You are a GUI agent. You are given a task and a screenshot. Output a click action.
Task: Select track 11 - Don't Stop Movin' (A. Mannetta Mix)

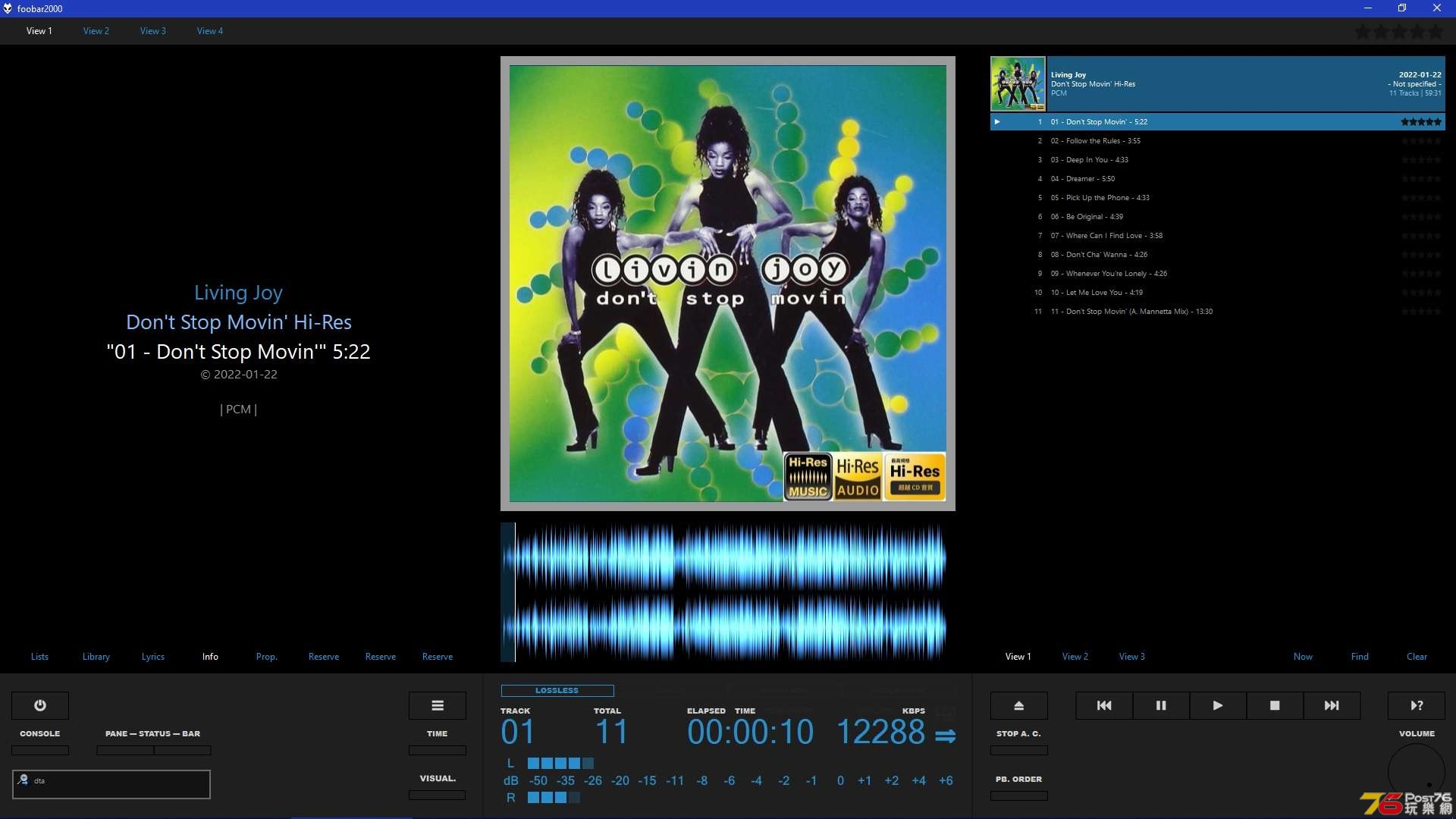pyautogui.click(x=1217, y=311)
